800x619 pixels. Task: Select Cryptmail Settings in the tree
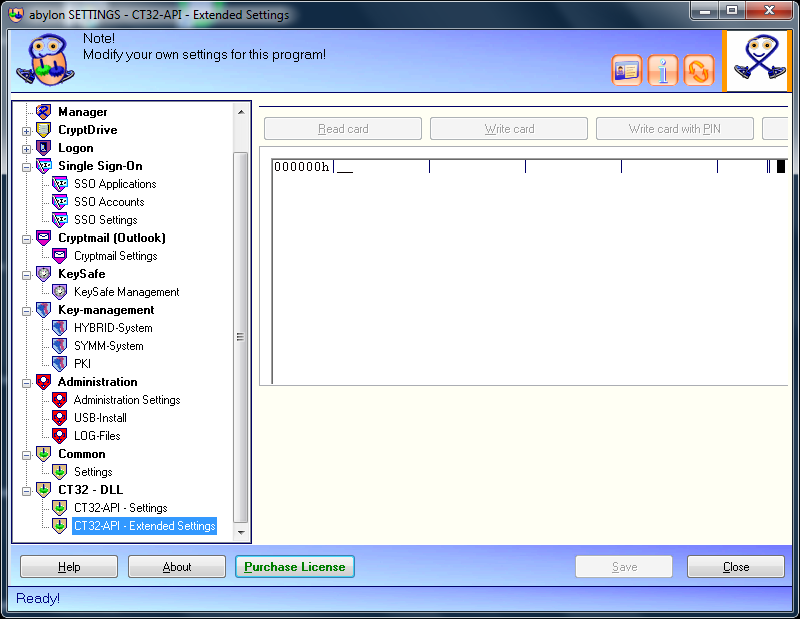[115, 256]
